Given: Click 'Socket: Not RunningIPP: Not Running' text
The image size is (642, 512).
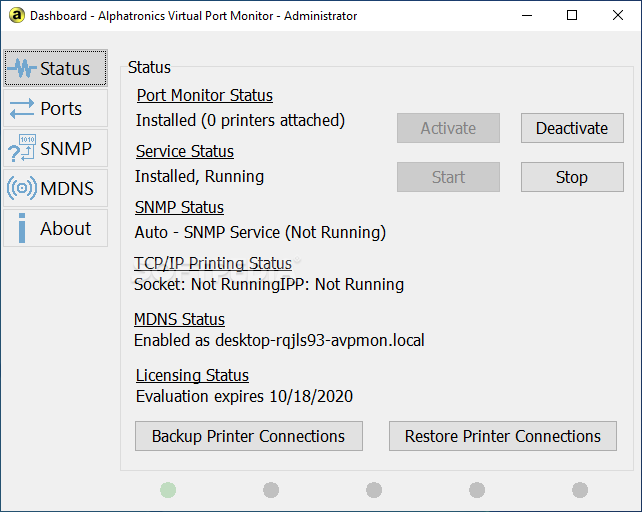Looking at the screenshot, I should point(269,284).
